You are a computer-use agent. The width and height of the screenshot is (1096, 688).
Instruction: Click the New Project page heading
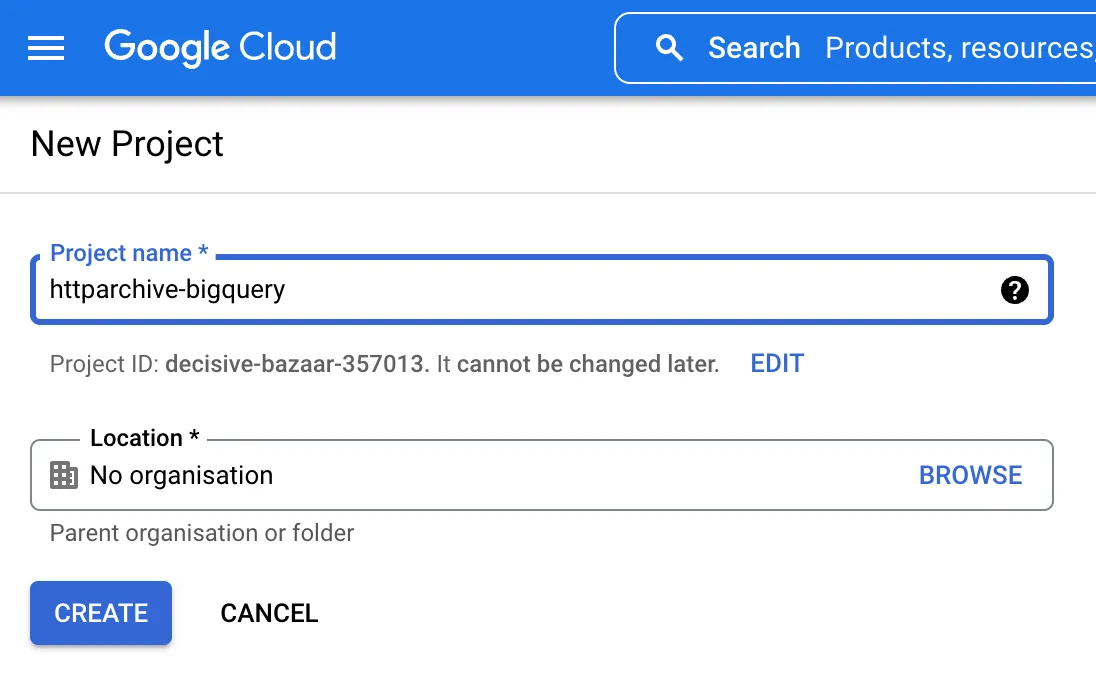tap(127, 144)
